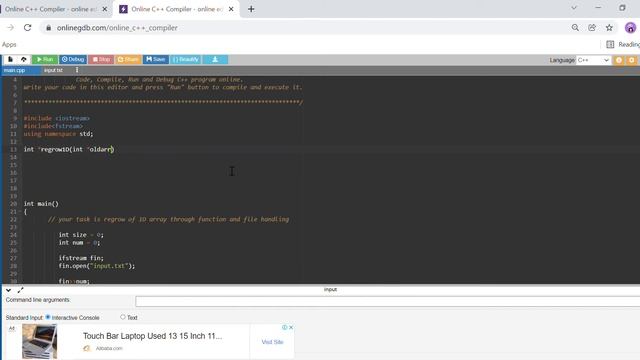Select the Text standard input radio
Image resolution: width=640 pixels, height=360 pixels.
[x=123, y=317]
